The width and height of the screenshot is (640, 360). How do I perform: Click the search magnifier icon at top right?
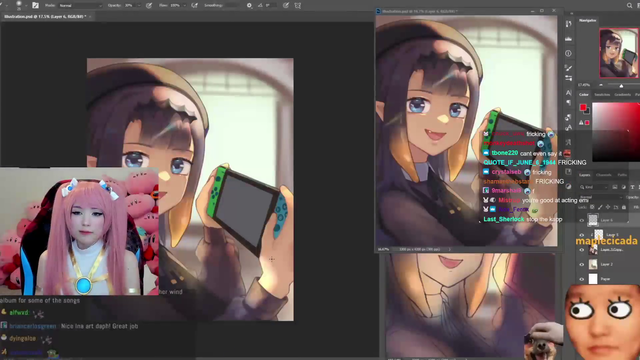click(629, 5)
